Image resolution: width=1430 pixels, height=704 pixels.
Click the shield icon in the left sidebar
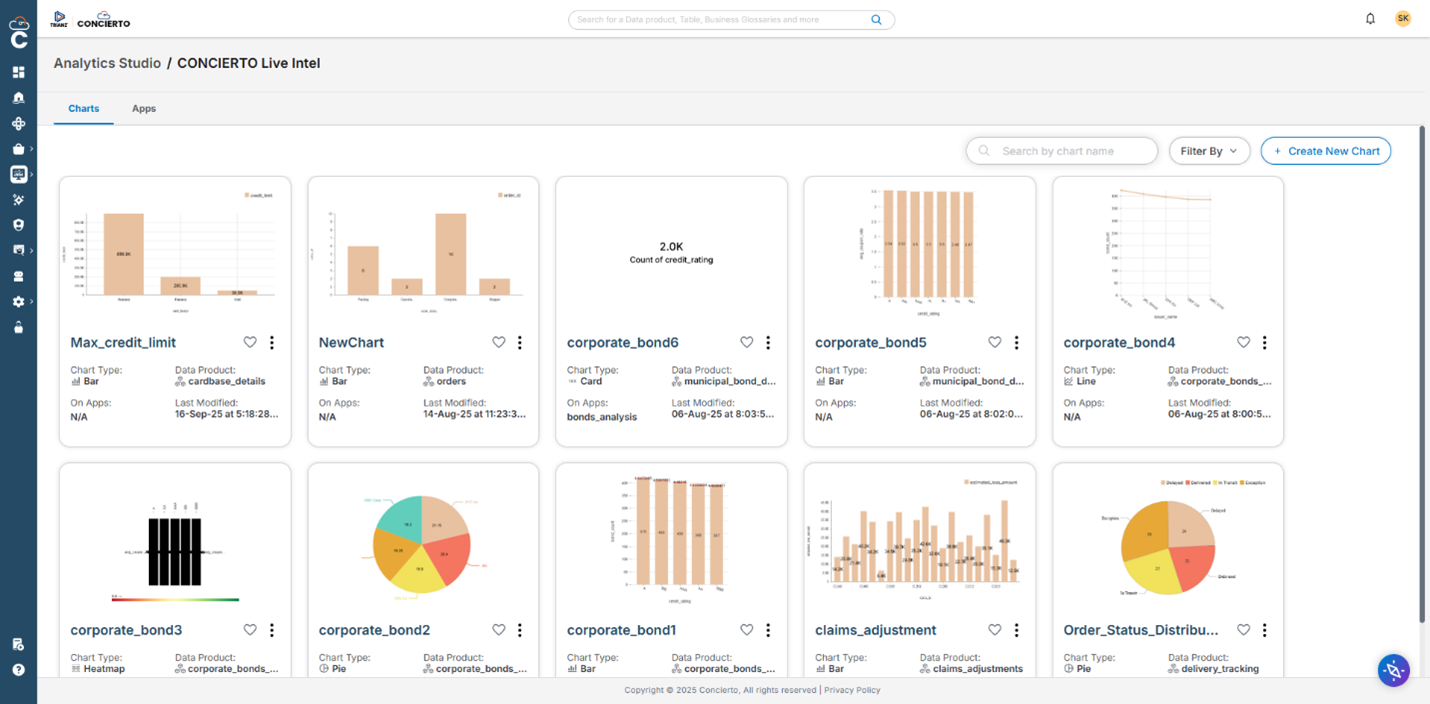point(18,224)
